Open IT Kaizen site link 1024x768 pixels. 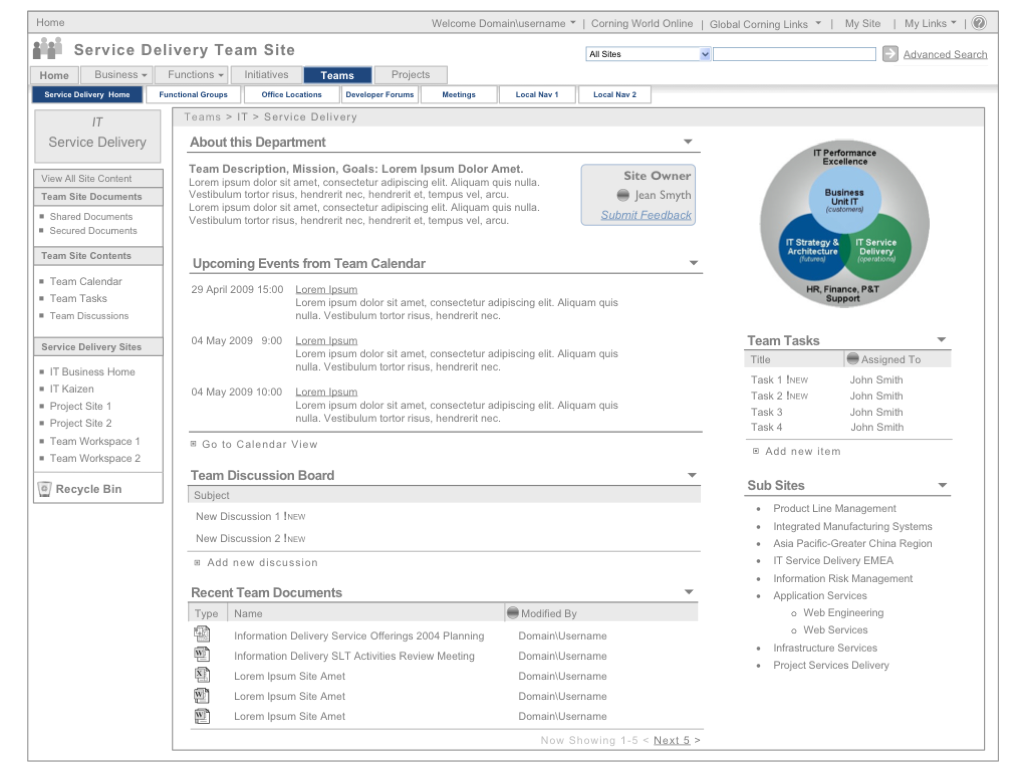coord(72,389)
